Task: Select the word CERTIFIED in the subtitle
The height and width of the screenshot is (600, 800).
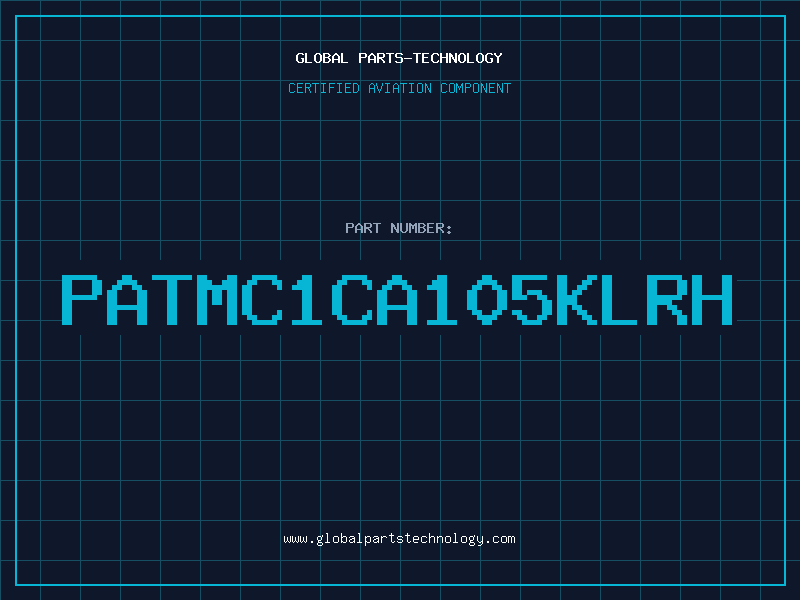Action: click(324, 88)
